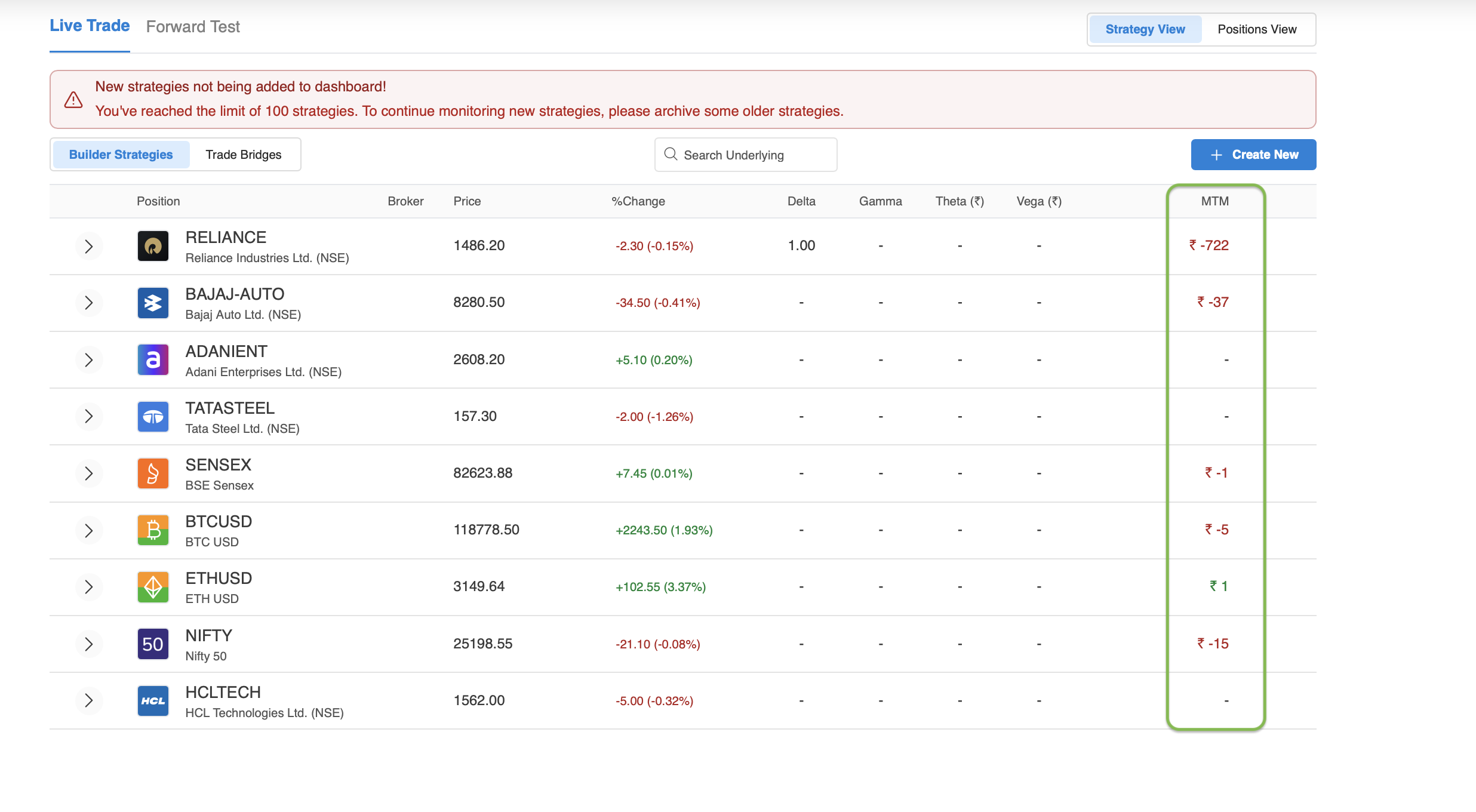The height and width of the screenshot is (812, 1476).
Task: Click the MTM column header
Action: 1215,201
